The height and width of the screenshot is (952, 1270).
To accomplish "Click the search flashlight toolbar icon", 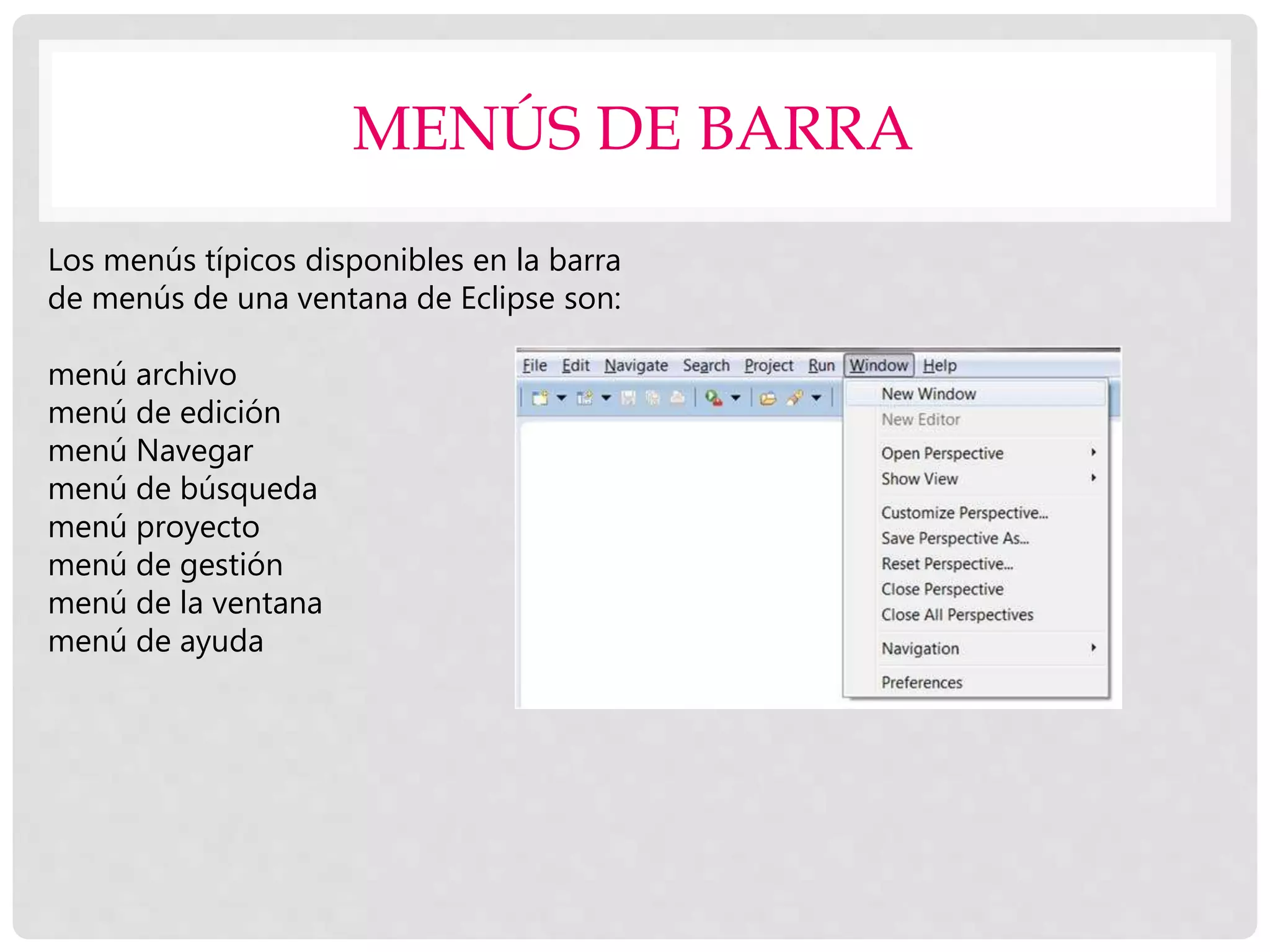I will 794,398.
